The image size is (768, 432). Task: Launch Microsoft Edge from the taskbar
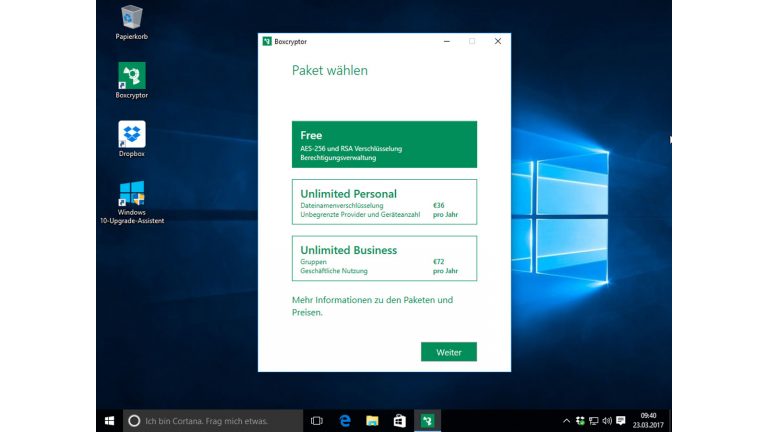[345, 421]
